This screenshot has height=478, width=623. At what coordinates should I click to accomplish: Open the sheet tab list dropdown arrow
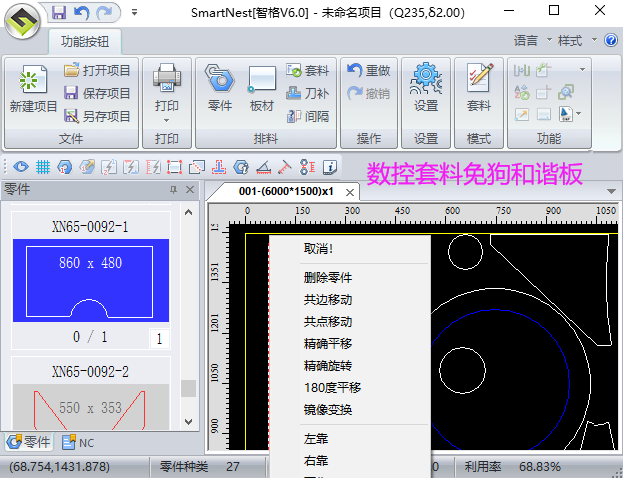point(611,192)
